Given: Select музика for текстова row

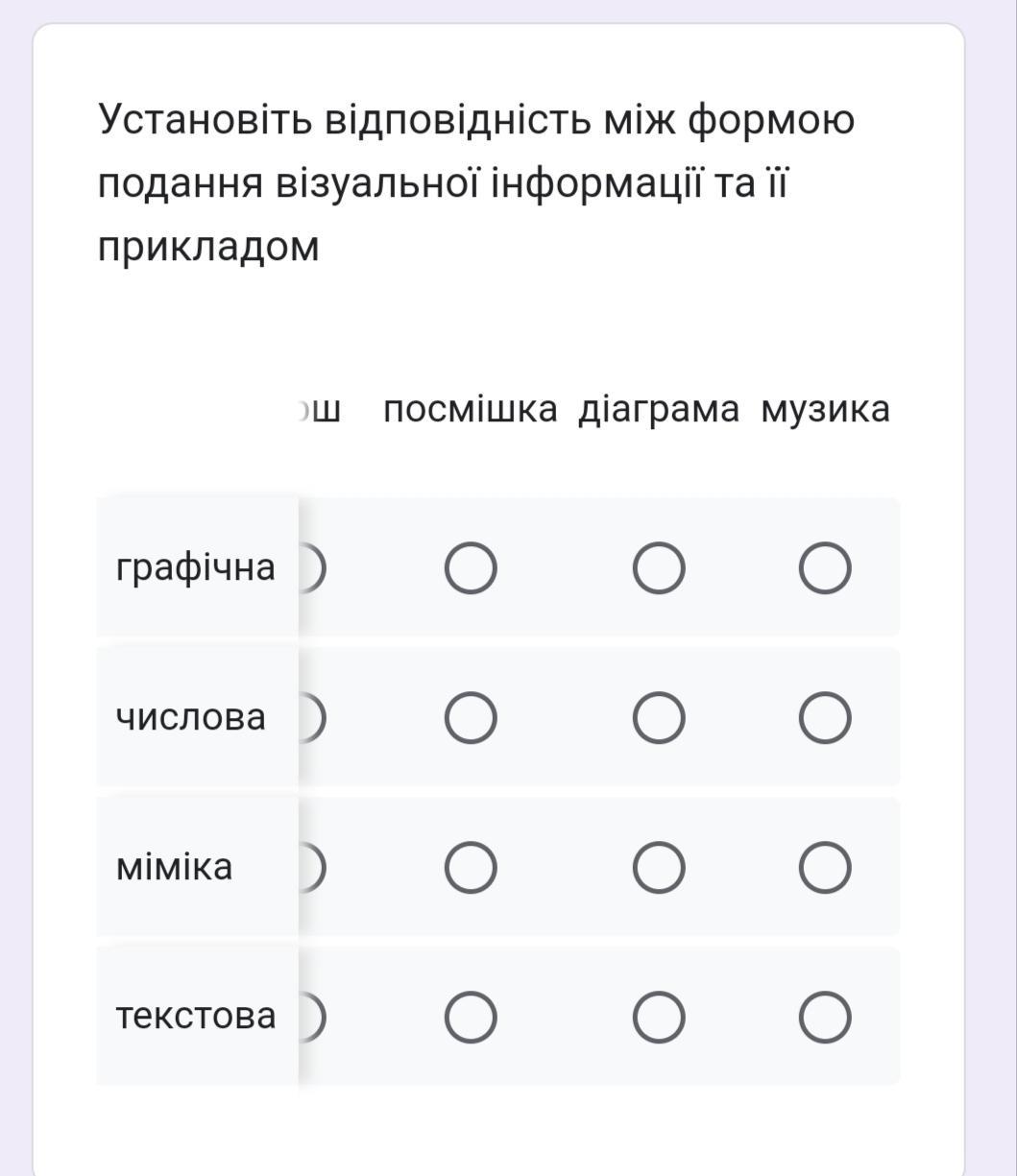Looking at the screenshot, I should click(x=825, y=1018).
